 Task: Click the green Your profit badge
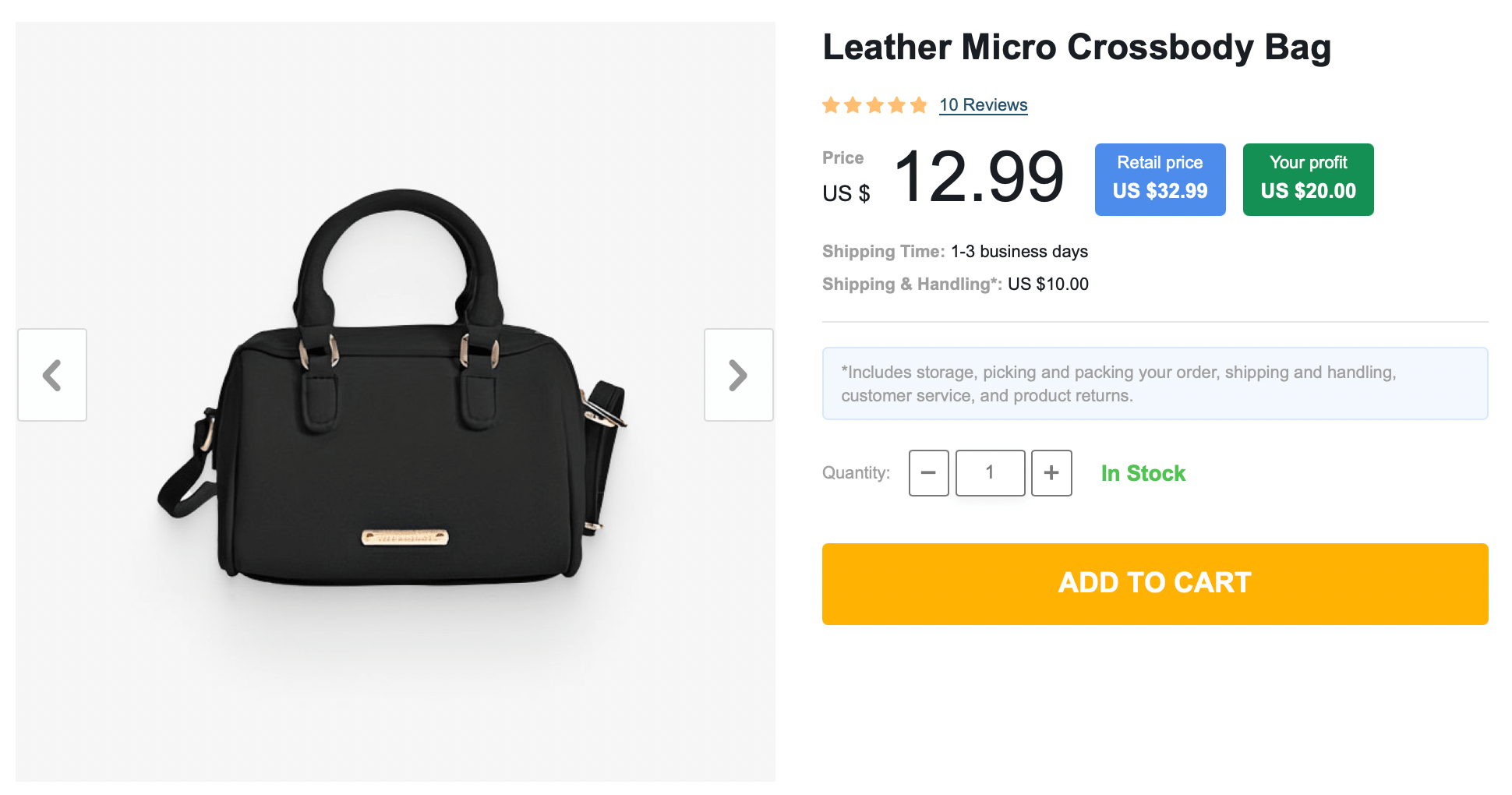(1308, 179)
